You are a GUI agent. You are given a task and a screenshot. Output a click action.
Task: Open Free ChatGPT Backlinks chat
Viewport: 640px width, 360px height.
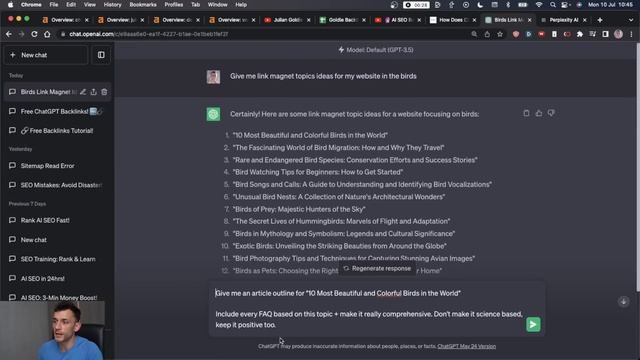[x=57, y=111]
